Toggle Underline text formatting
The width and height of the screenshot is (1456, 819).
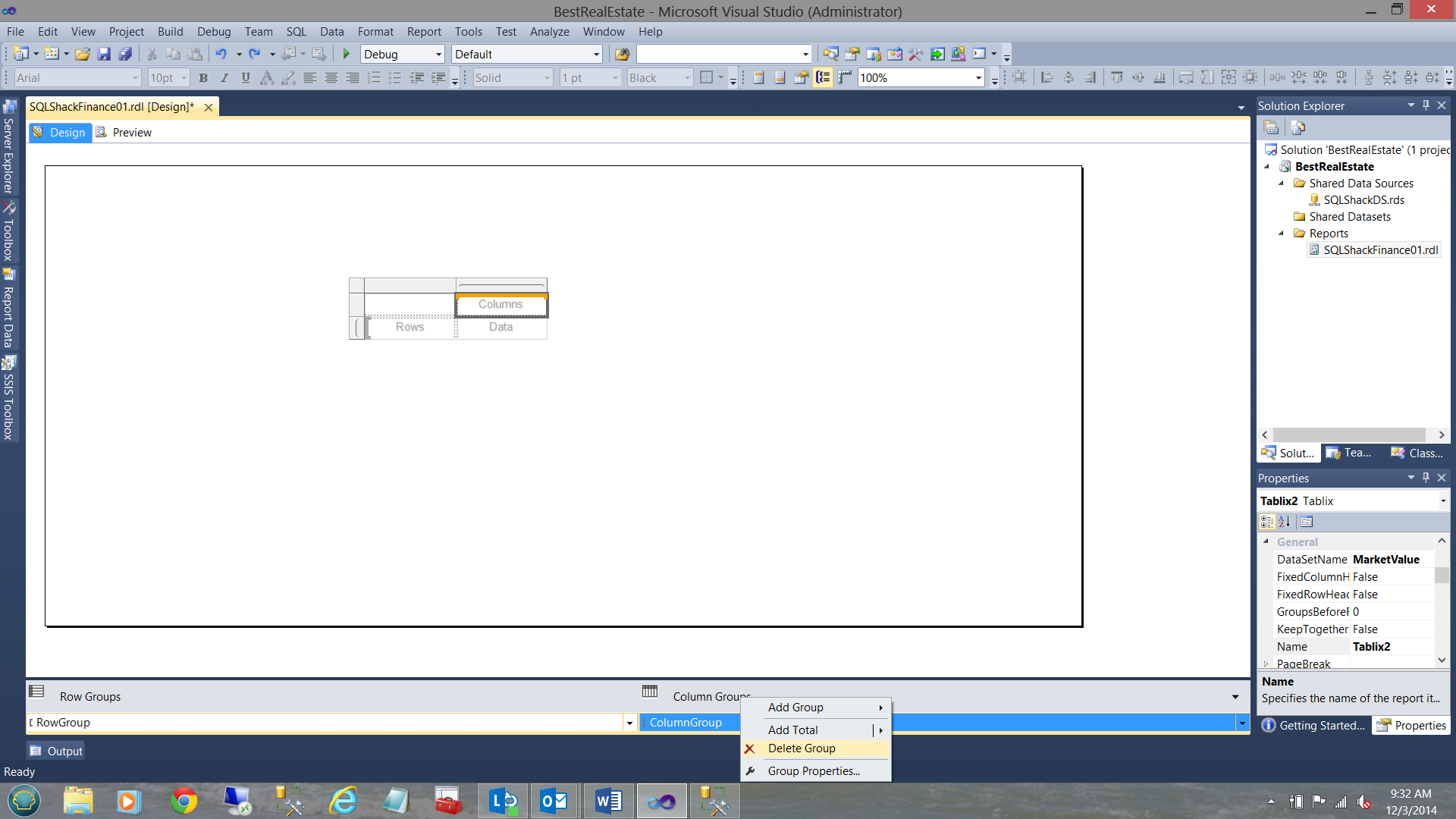(246, 77)
